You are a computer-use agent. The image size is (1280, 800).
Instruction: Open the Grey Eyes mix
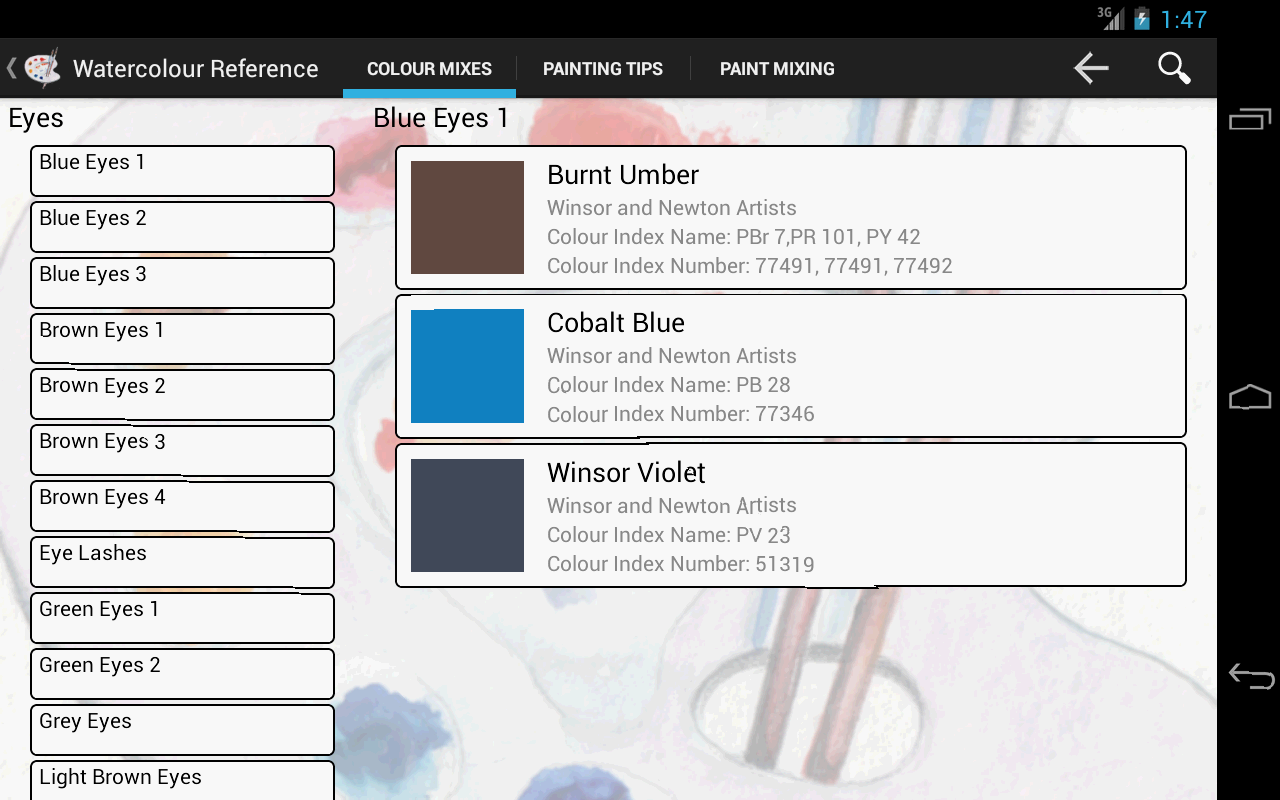coord(182,731)
